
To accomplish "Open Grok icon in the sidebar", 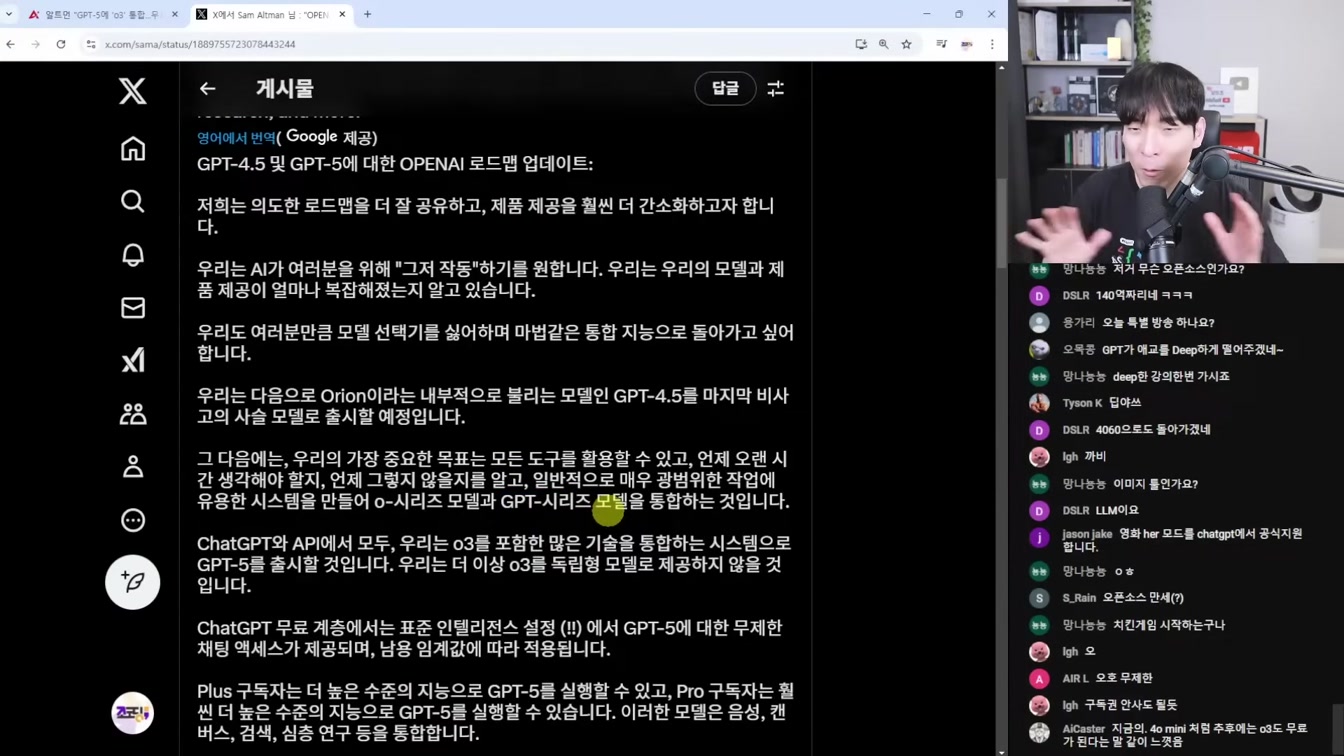I will pos(132,361).
